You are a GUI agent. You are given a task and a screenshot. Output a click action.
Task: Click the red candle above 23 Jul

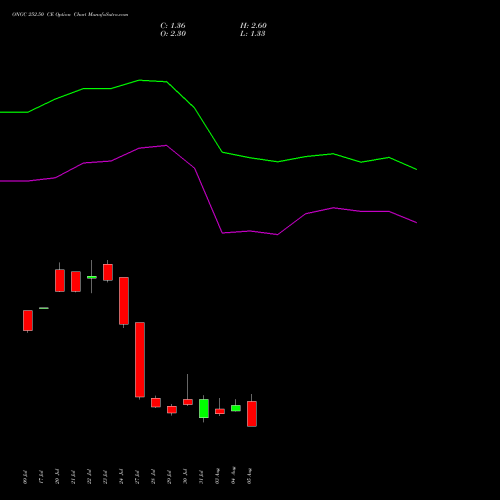point(108,272)
